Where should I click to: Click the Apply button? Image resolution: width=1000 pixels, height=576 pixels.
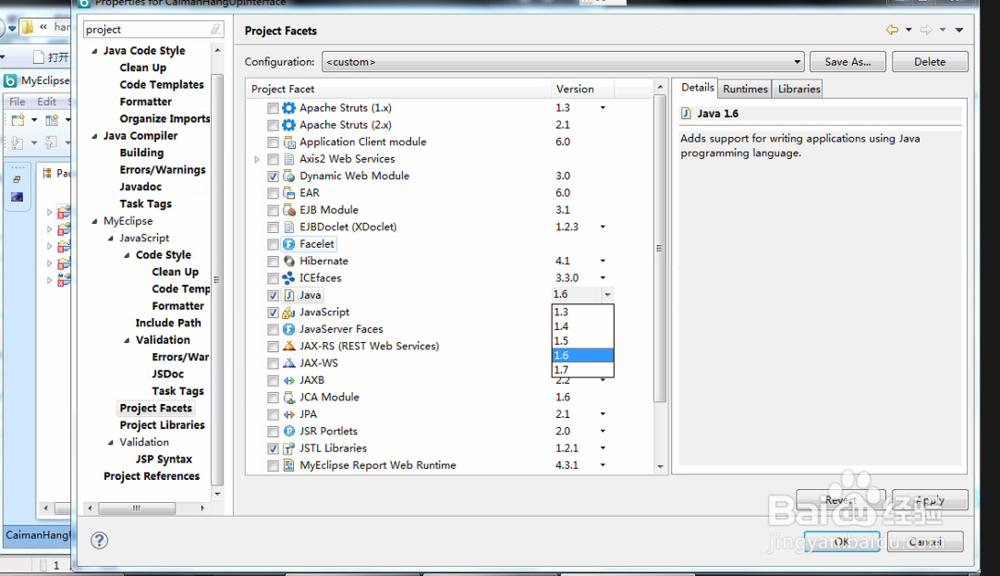[930, 500]
